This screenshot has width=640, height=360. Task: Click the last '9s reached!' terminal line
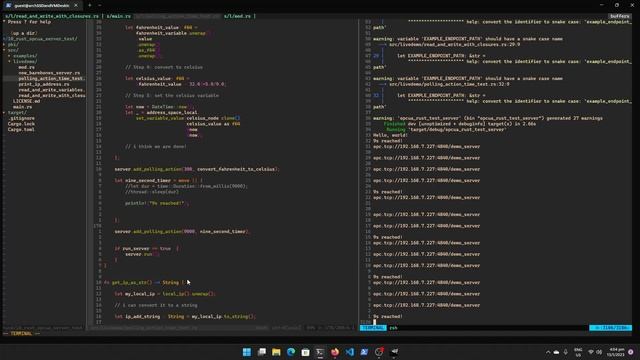[387, 317]
